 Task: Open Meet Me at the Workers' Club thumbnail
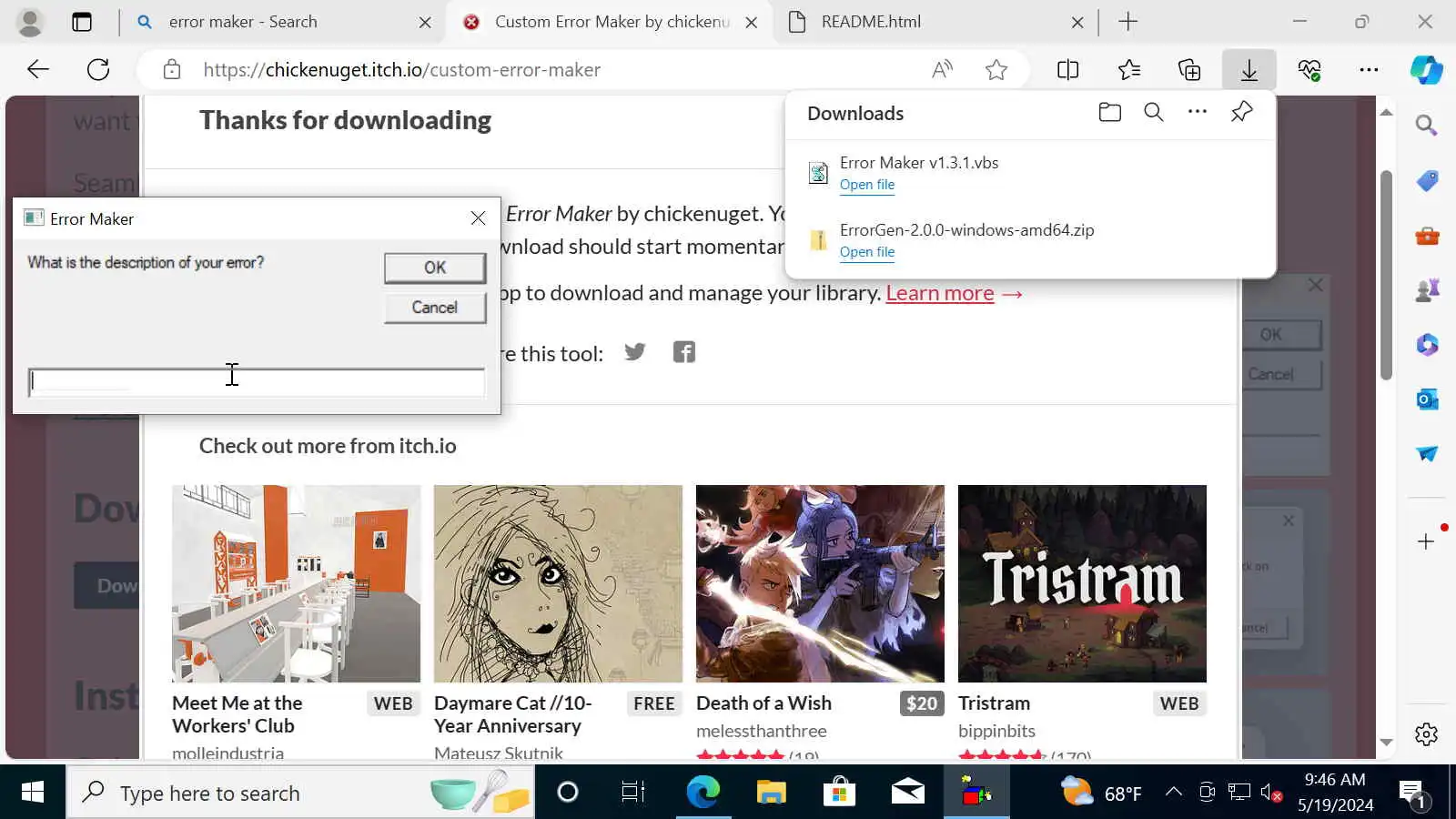click(297, 583)
